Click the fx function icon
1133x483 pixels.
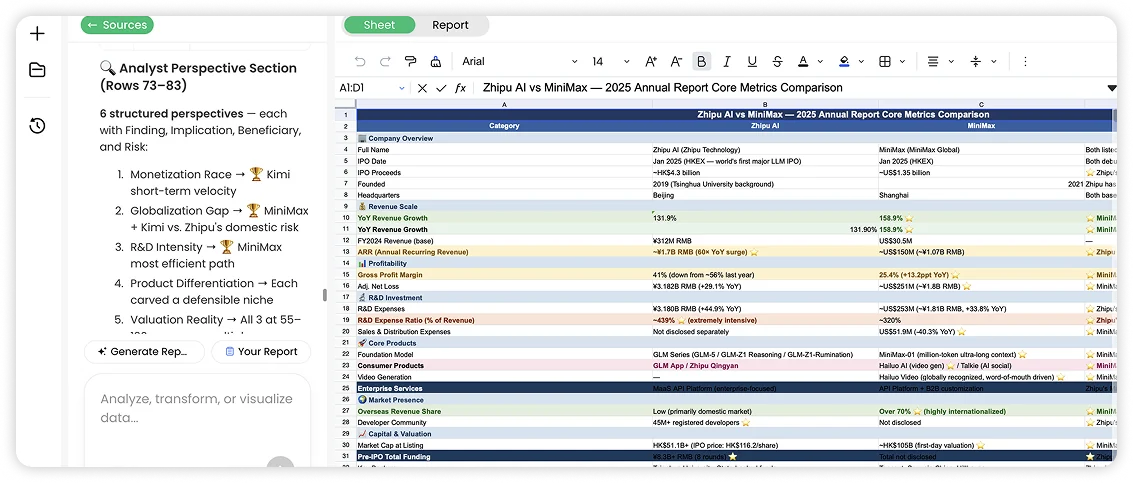(x=460, y=88)
